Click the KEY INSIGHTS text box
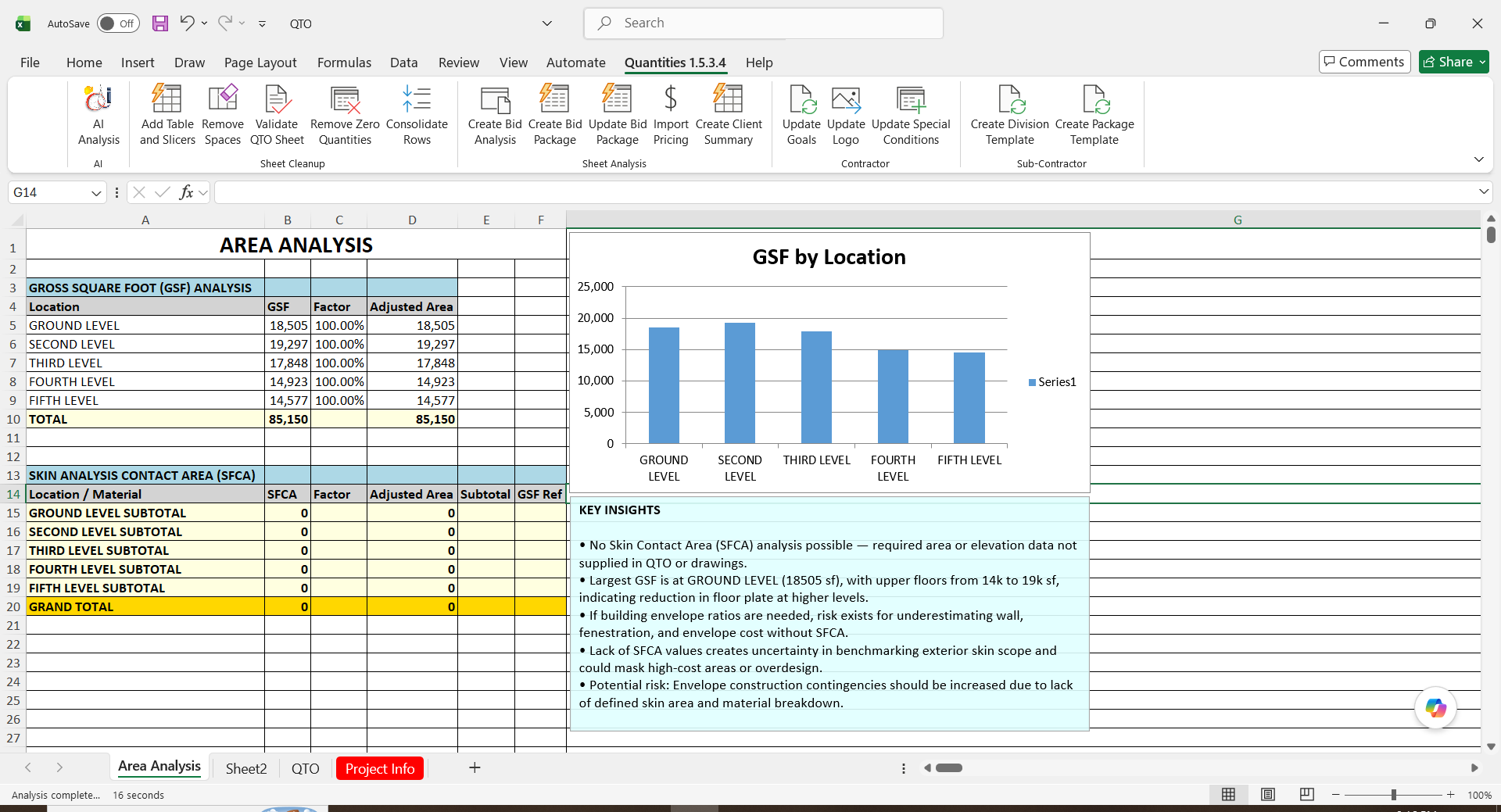 829,613
